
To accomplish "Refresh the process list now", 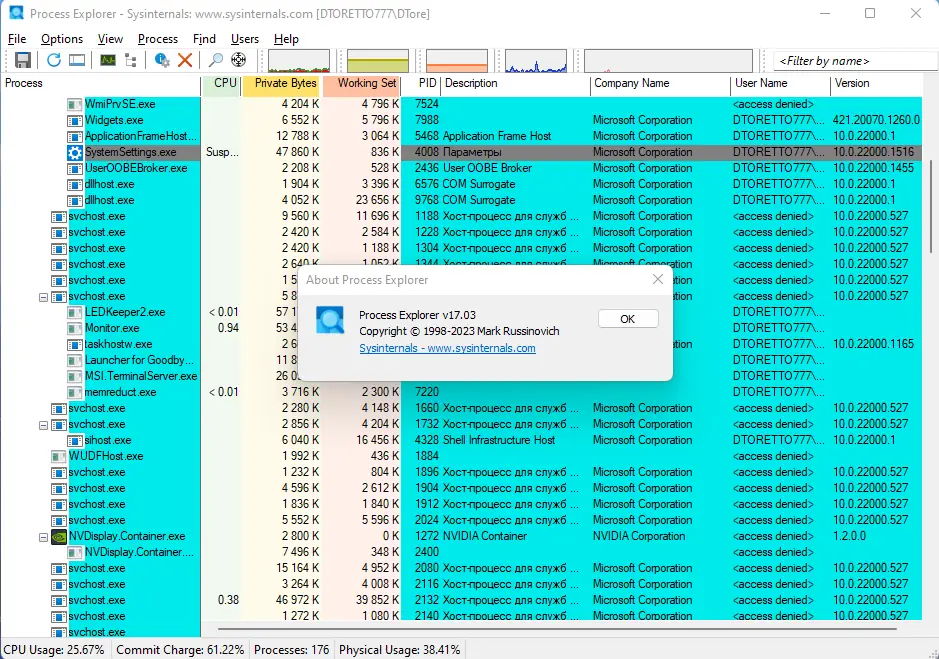I will coord(54,60).
